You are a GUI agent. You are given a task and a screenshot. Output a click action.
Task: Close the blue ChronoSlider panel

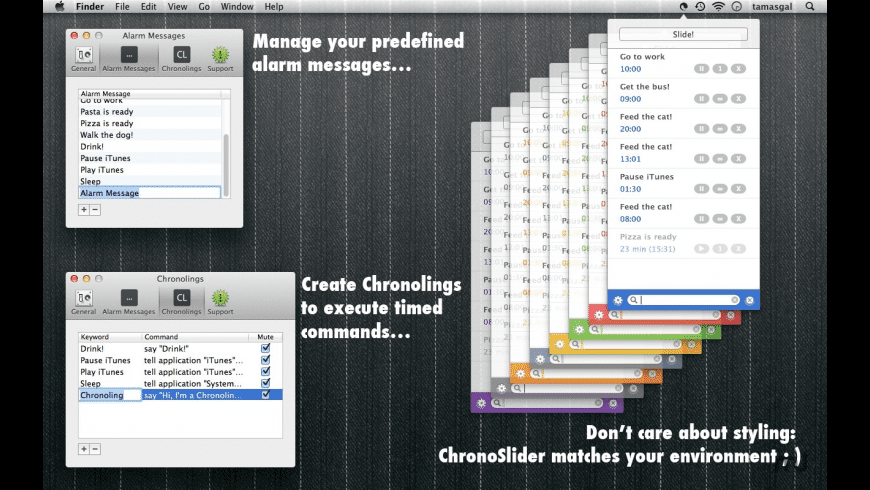click(x=750, y=300)
